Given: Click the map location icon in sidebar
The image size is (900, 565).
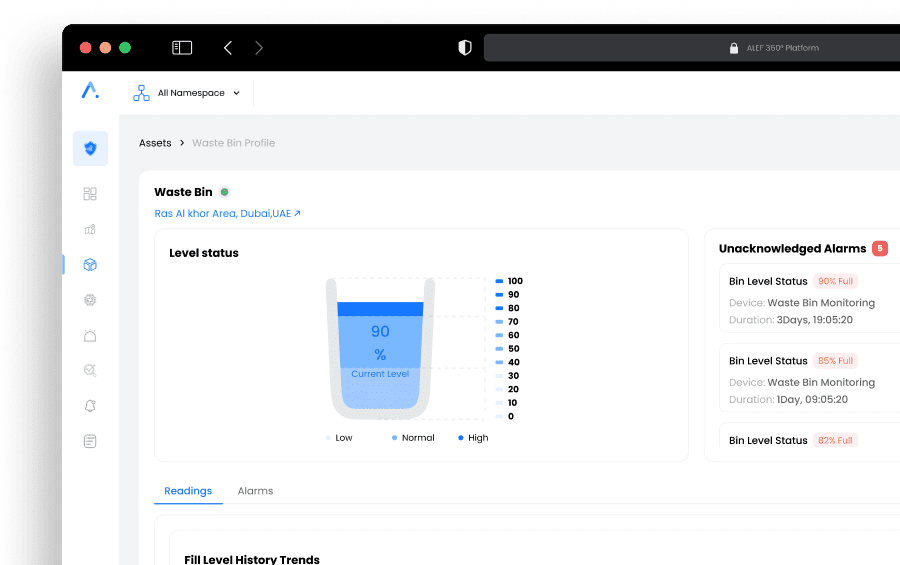Looking at the screenshot, I should 90,229.
